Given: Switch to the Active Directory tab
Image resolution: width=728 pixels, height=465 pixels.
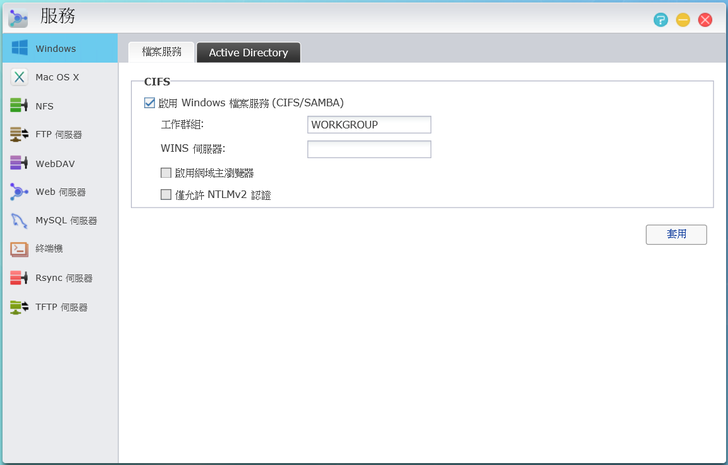Looking at the screenshot, I should click(x=248, y=52).
